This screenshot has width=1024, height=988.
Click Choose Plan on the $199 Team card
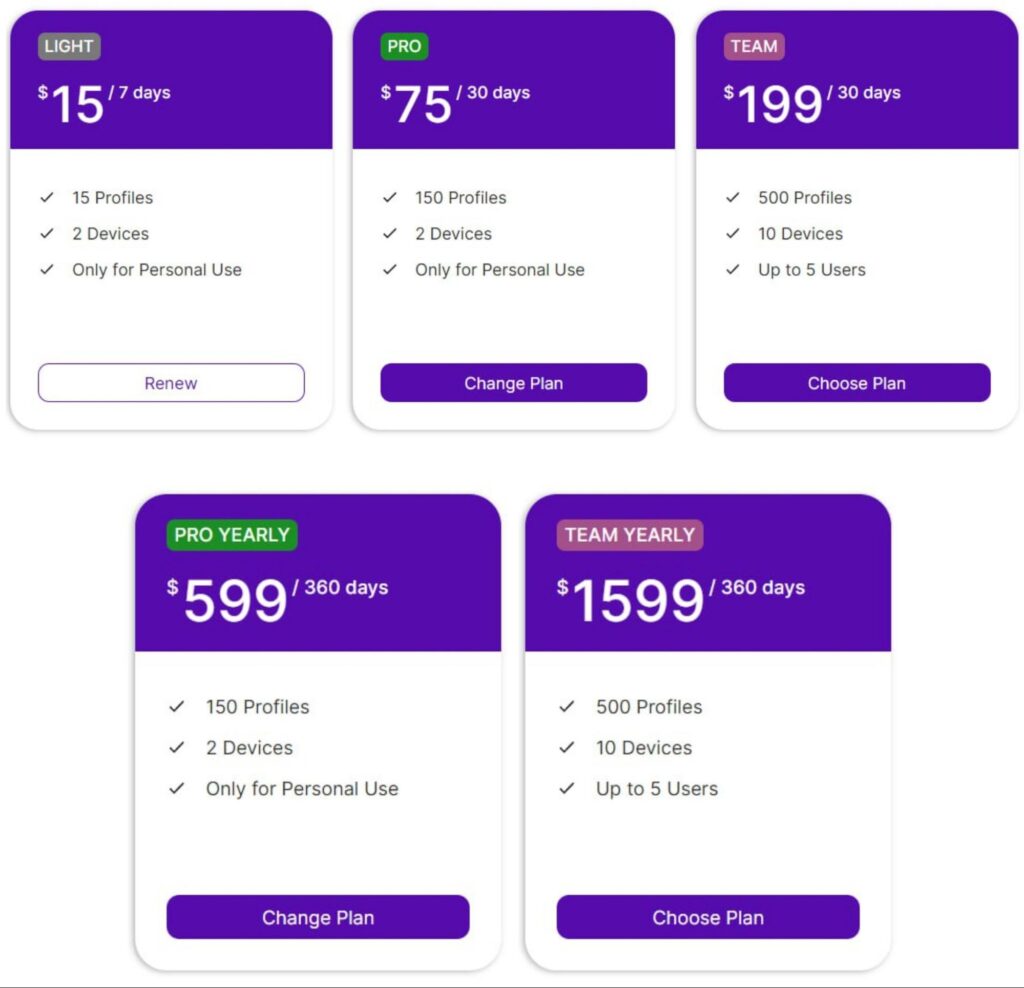click(x=857, y=383)
